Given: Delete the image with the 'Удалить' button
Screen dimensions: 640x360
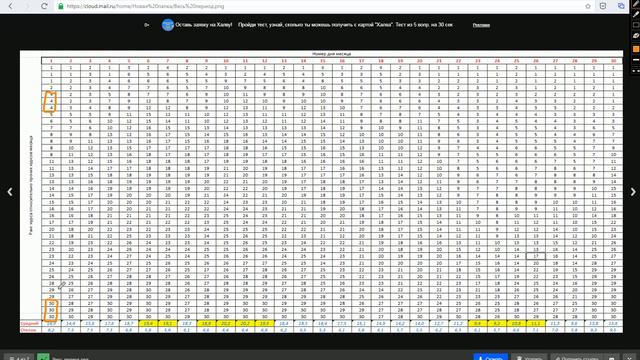Looking at the screenshot, I should [x=529, y=358].
